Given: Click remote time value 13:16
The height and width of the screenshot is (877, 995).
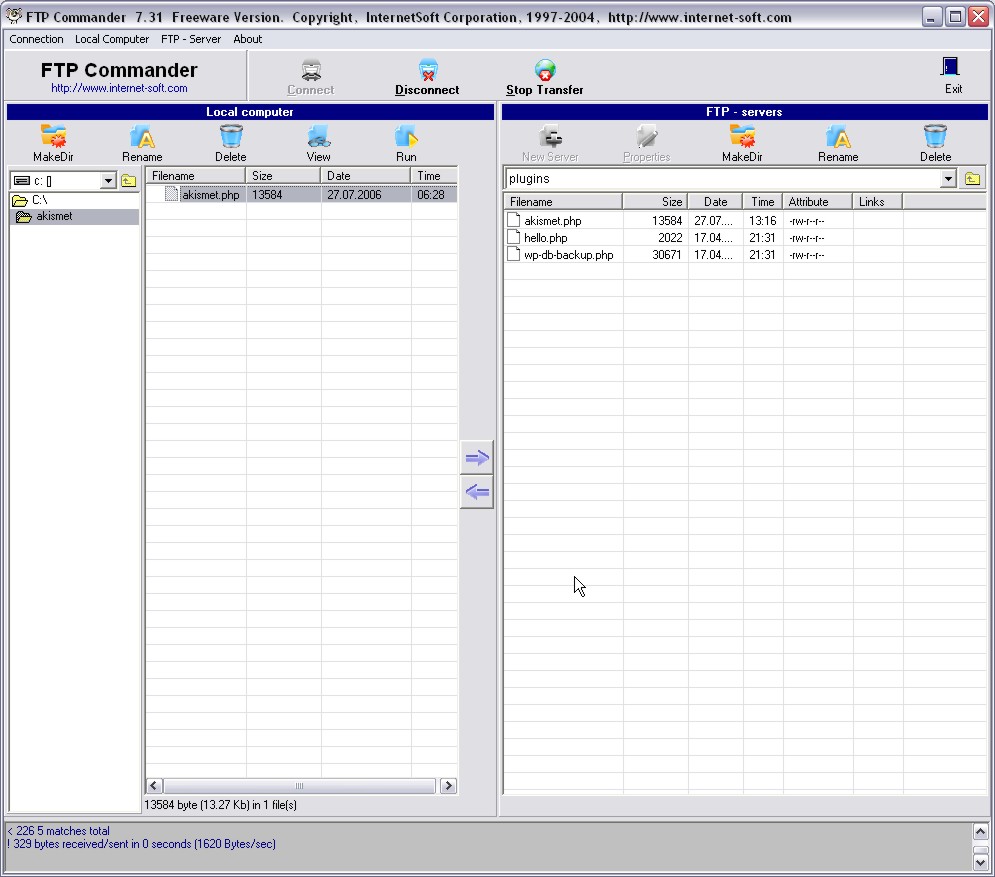Looking at the screenshot, I should point(762,221).
